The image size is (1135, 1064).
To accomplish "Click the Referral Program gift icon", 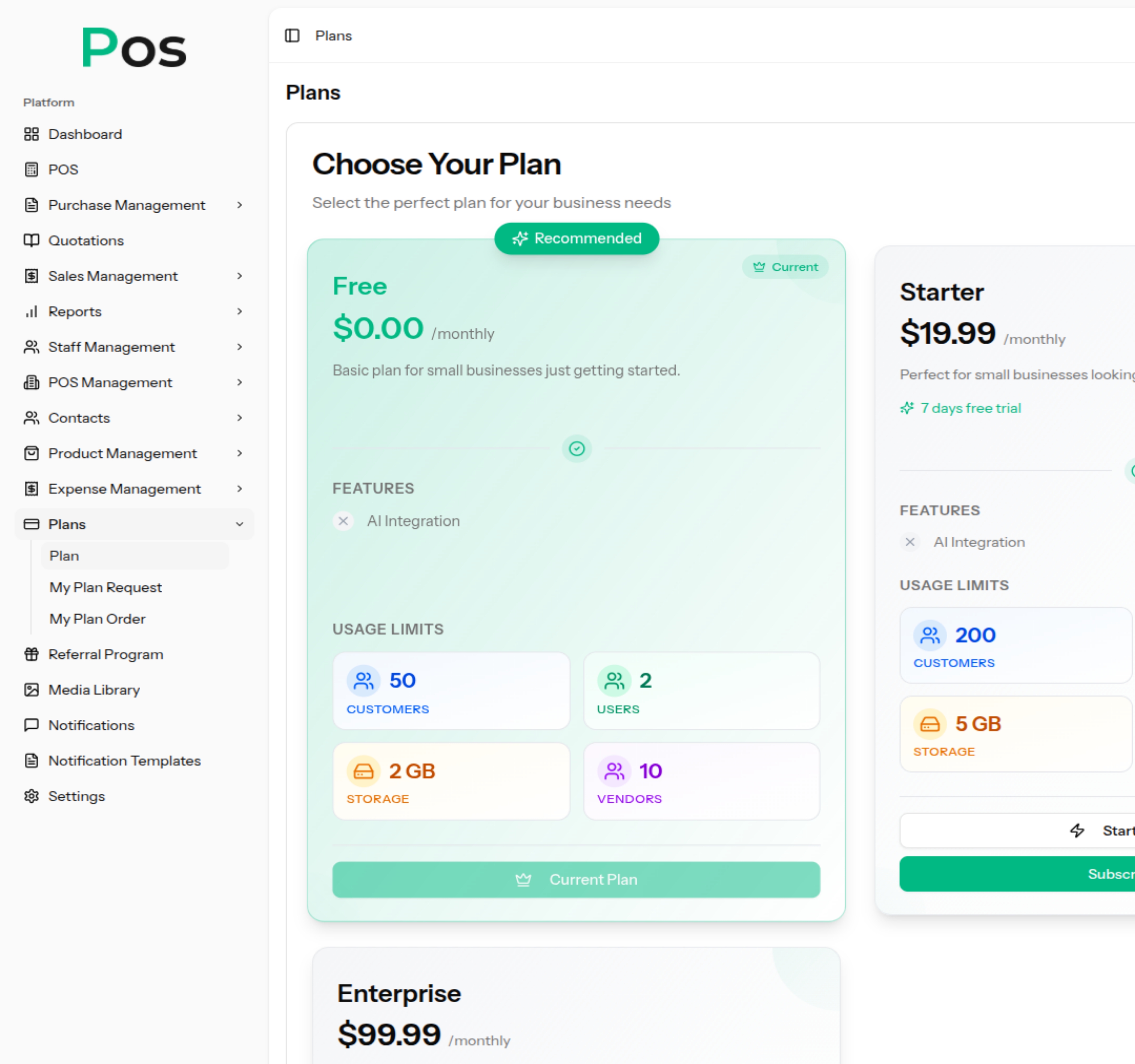I will (31, 654).
